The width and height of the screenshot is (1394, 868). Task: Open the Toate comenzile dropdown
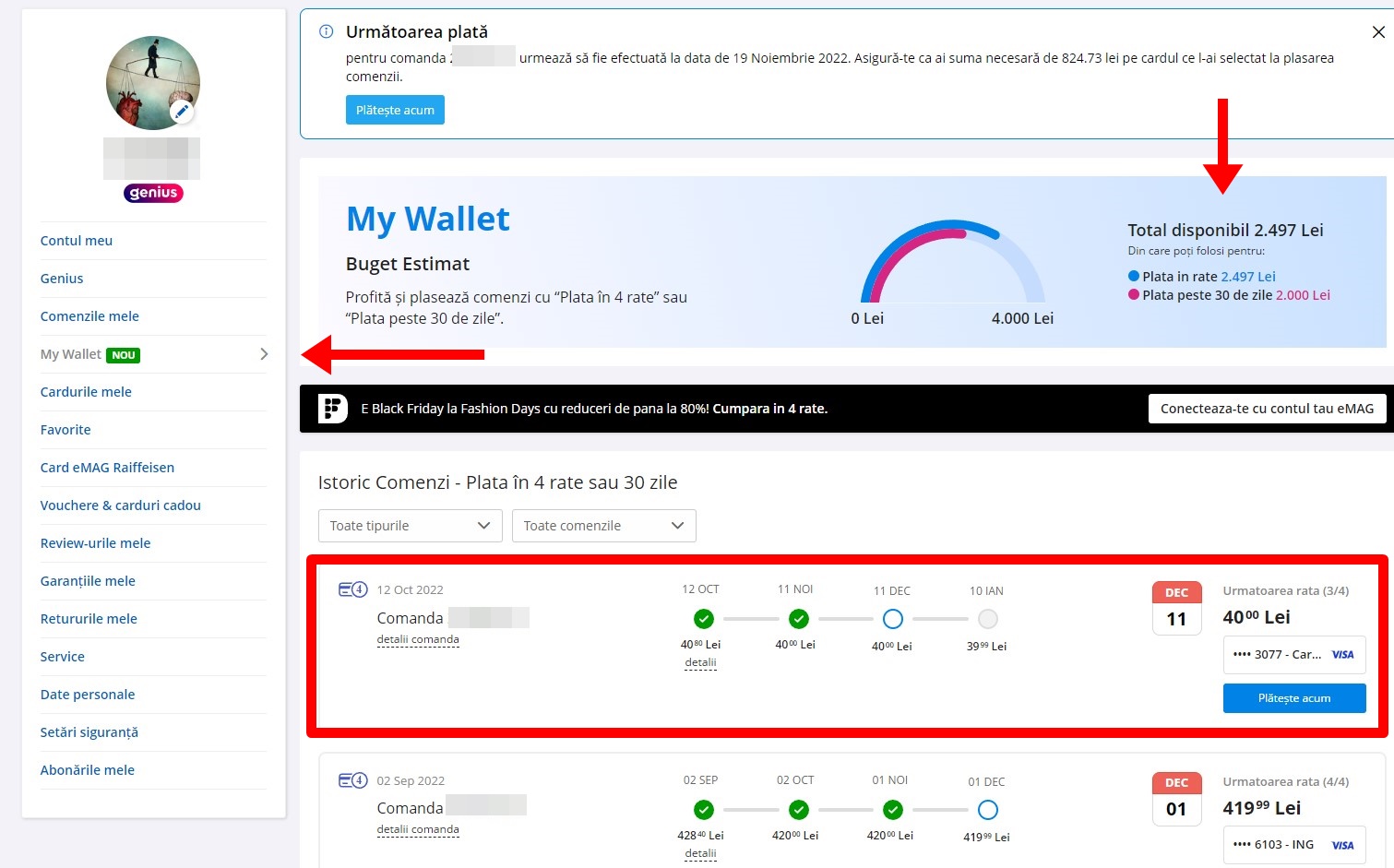click(x=603, y=525)
